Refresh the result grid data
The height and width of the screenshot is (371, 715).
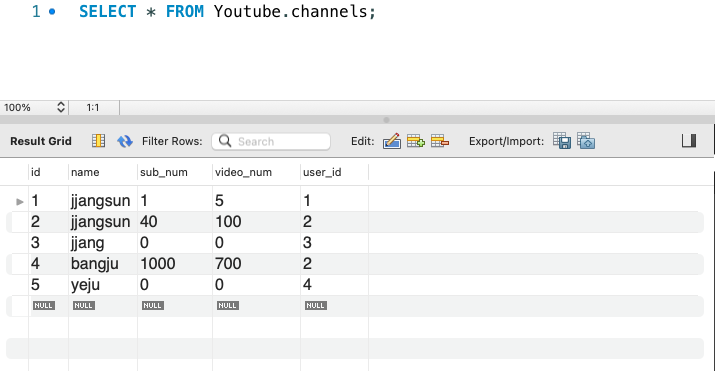(x=124, y=141)
